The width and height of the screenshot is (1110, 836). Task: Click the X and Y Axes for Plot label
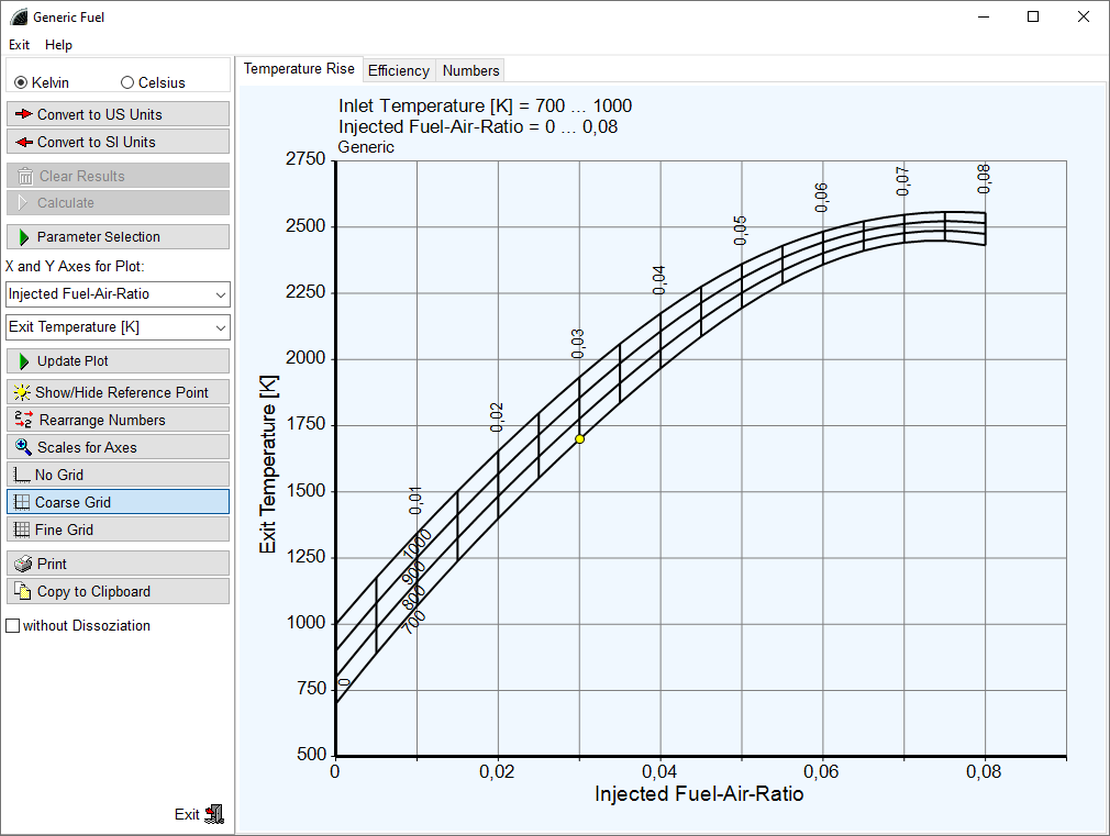tap(75, 266)
